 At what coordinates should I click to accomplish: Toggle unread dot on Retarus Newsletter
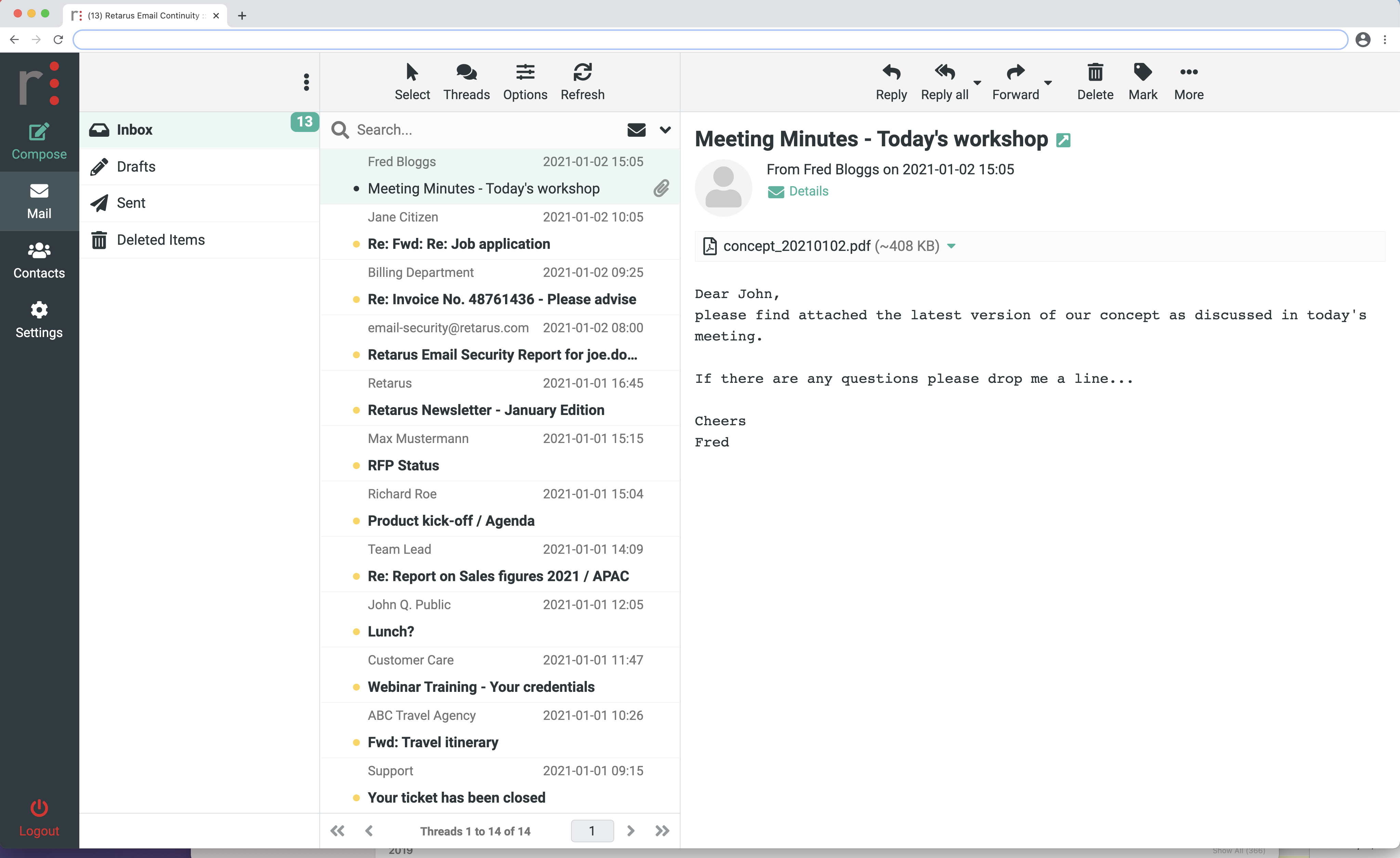[x=356, y=410]
